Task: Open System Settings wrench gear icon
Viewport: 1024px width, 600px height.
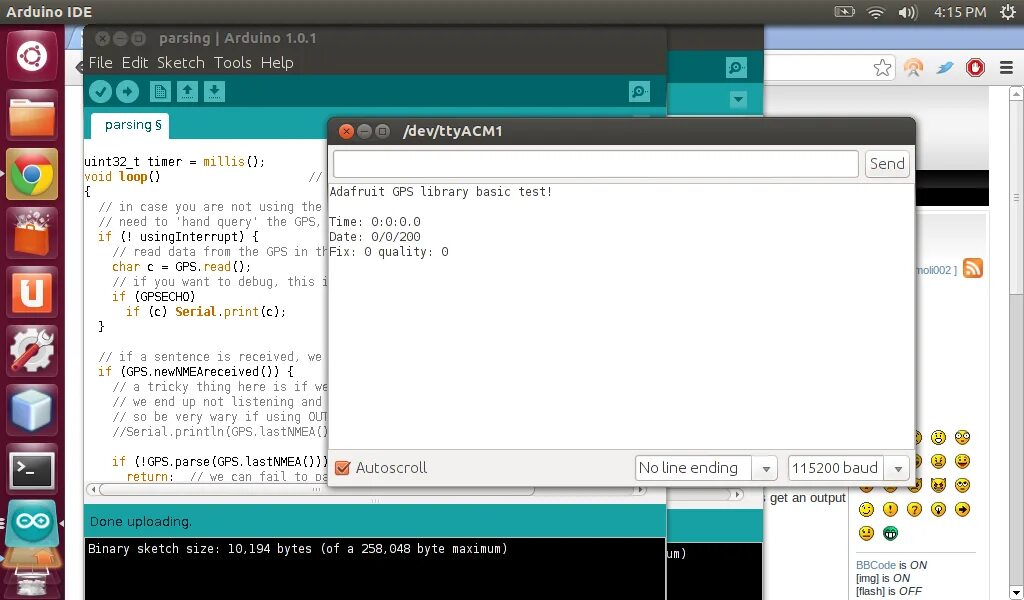Action: (32, 351)
